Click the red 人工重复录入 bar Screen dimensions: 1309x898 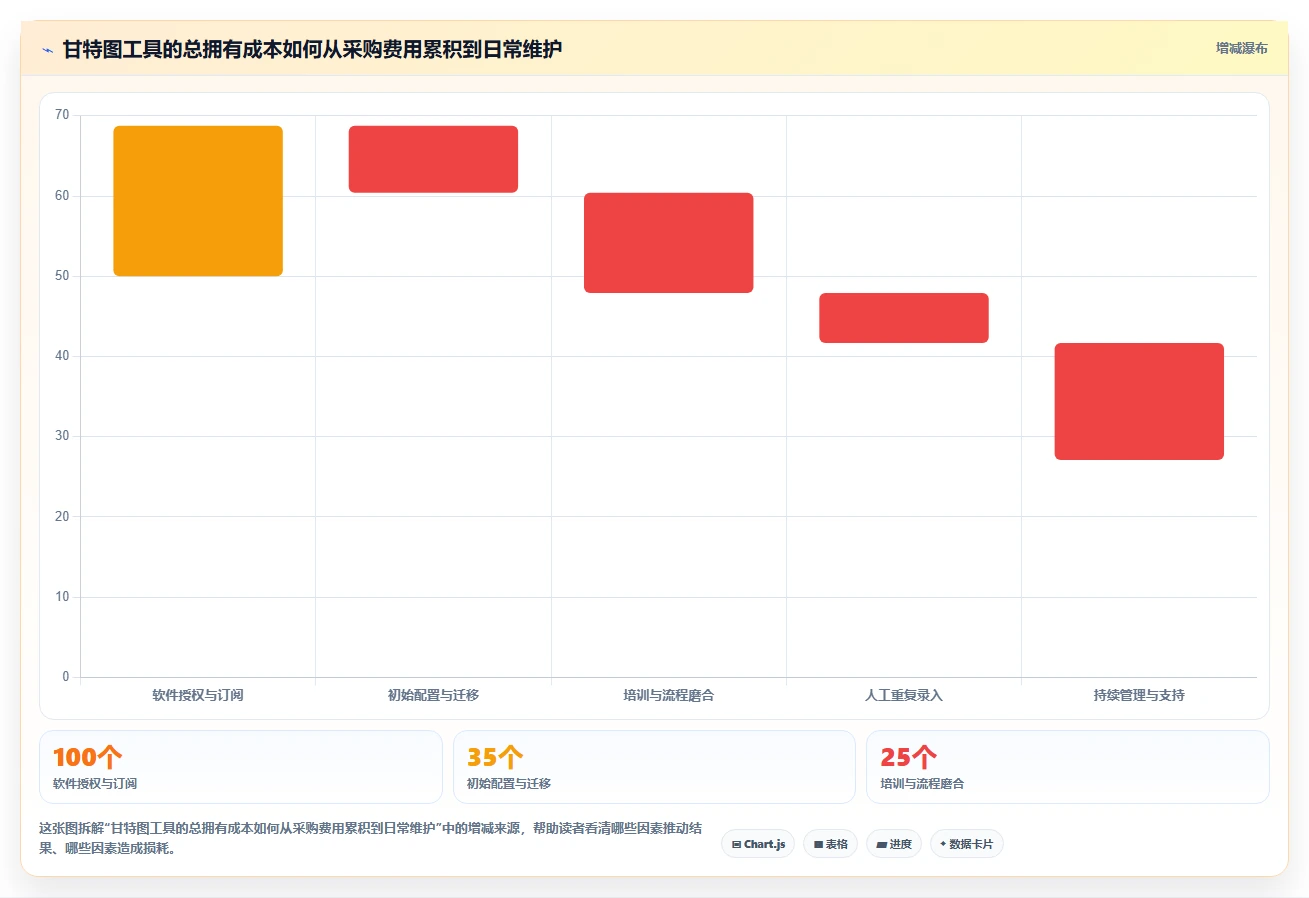[904, 318]
